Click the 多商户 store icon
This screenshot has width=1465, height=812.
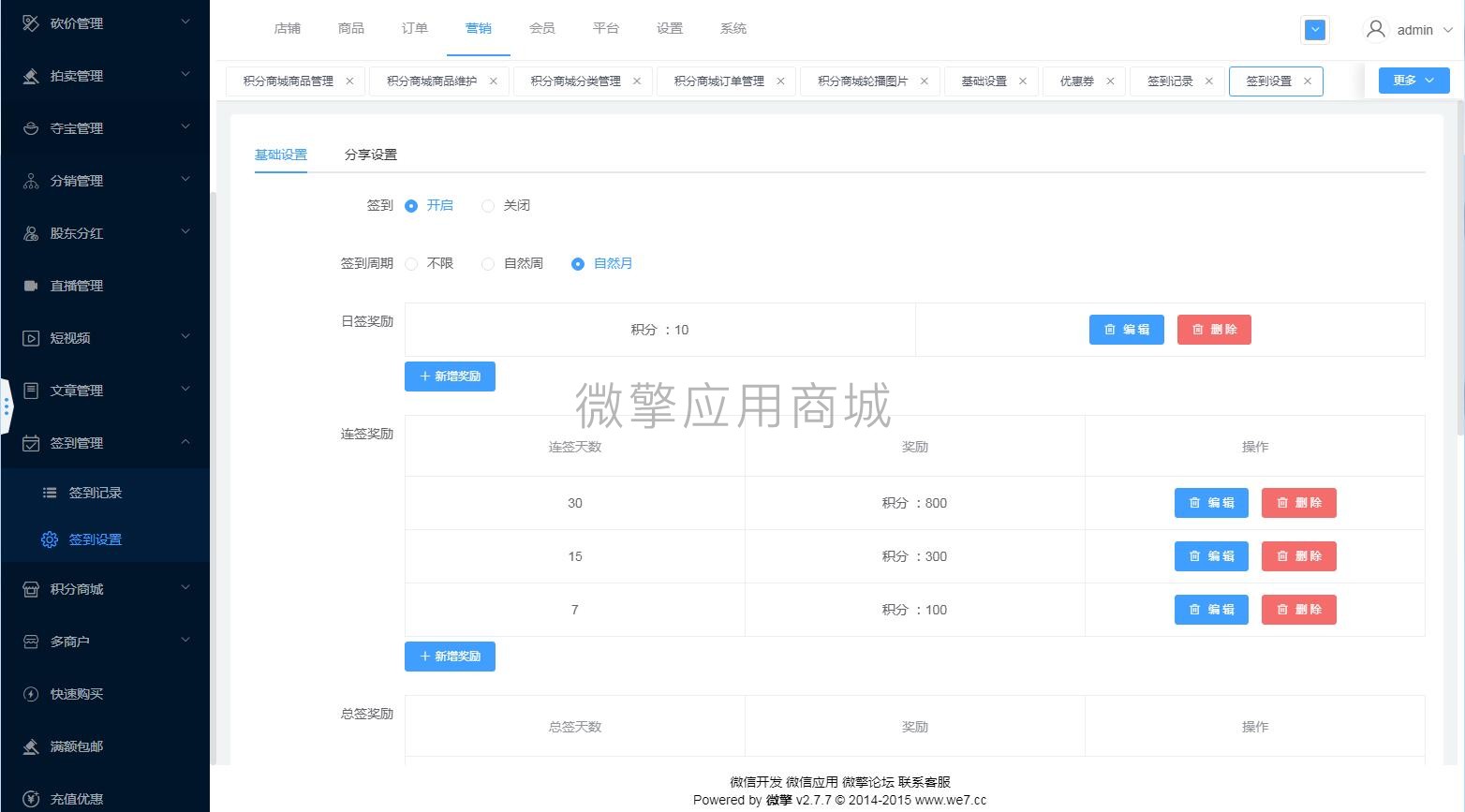coord(31,642)
